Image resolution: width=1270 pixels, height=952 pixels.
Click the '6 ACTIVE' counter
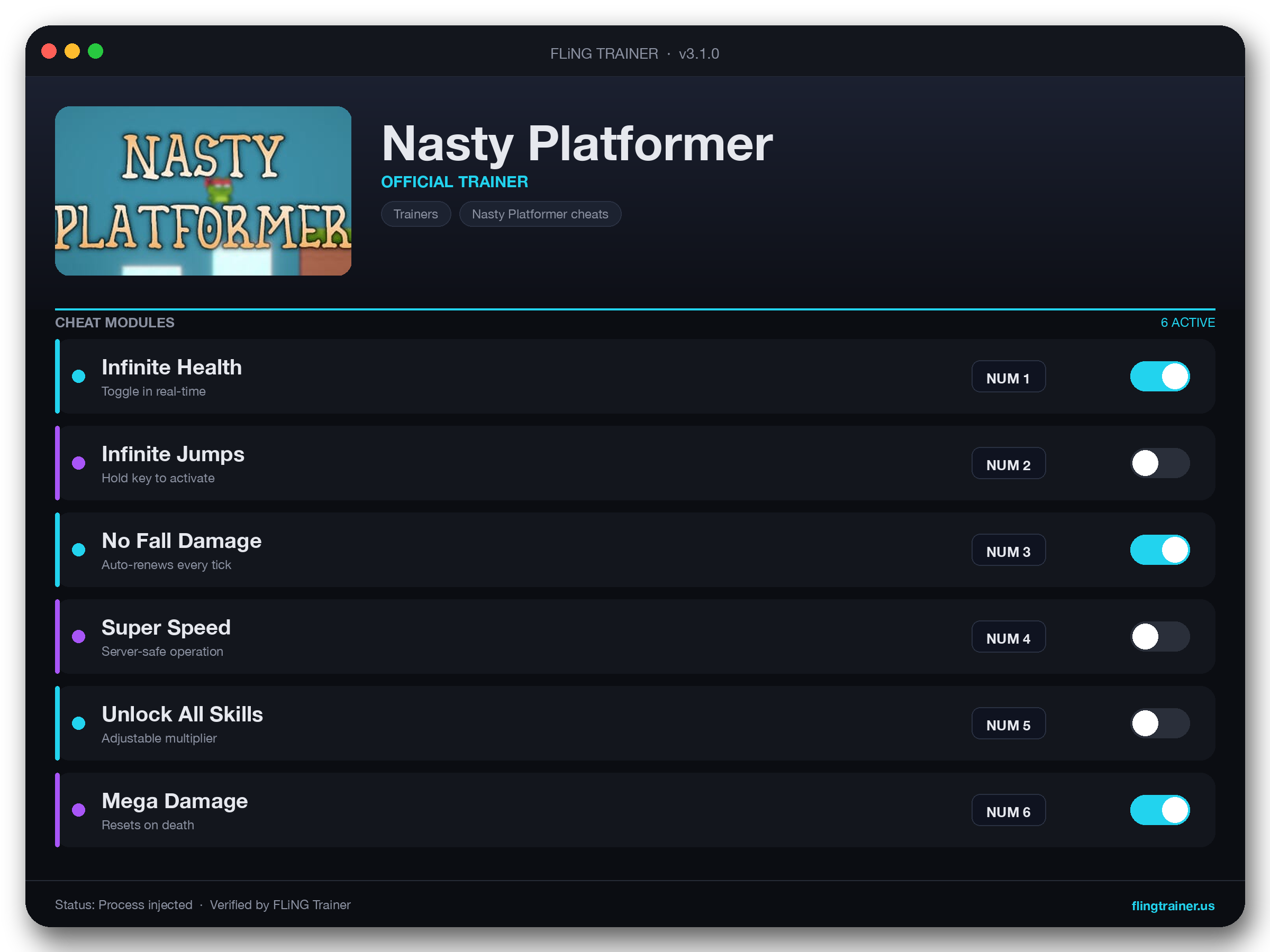pos(1187,323)
